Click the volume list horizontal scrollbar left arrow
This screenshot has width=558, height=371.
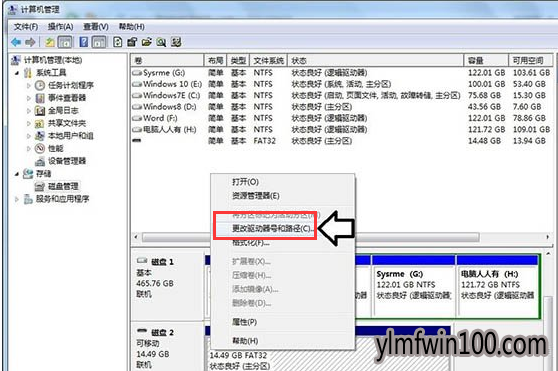[136, 237]
